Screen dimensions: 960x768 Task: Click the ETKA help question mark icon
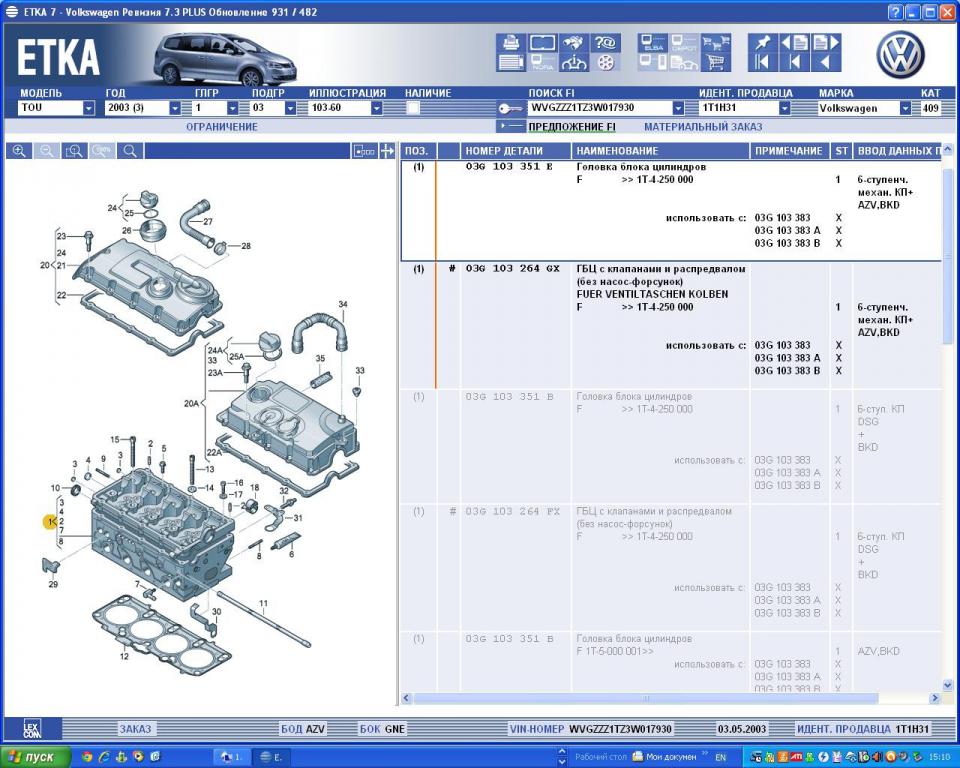(x=896, y=12)
